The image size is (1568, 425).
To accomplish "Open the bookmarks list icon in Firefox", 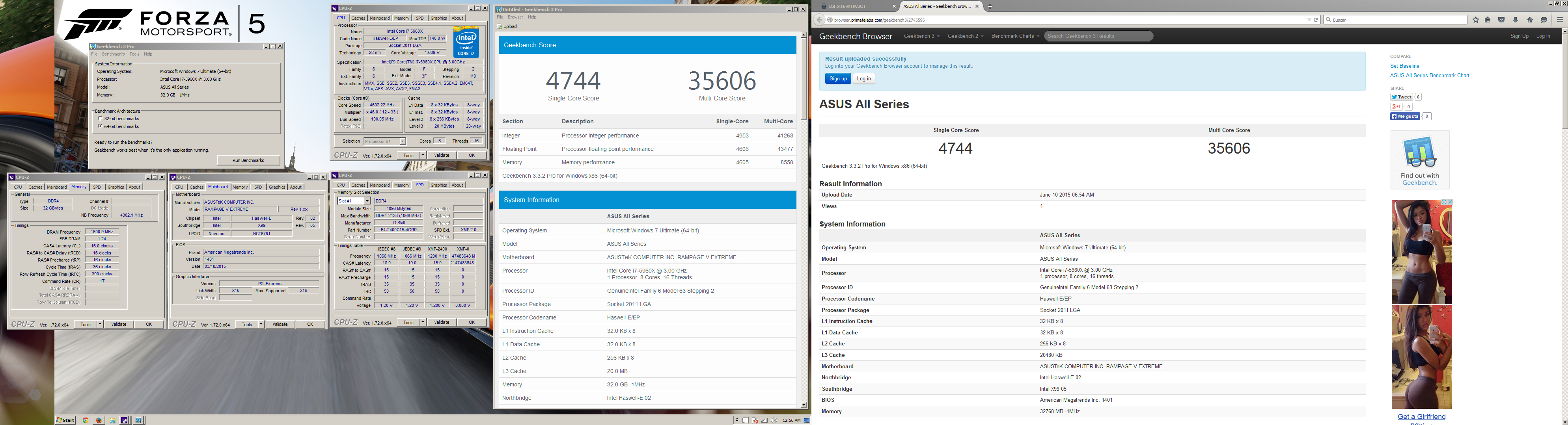I will click(1488, 20).
